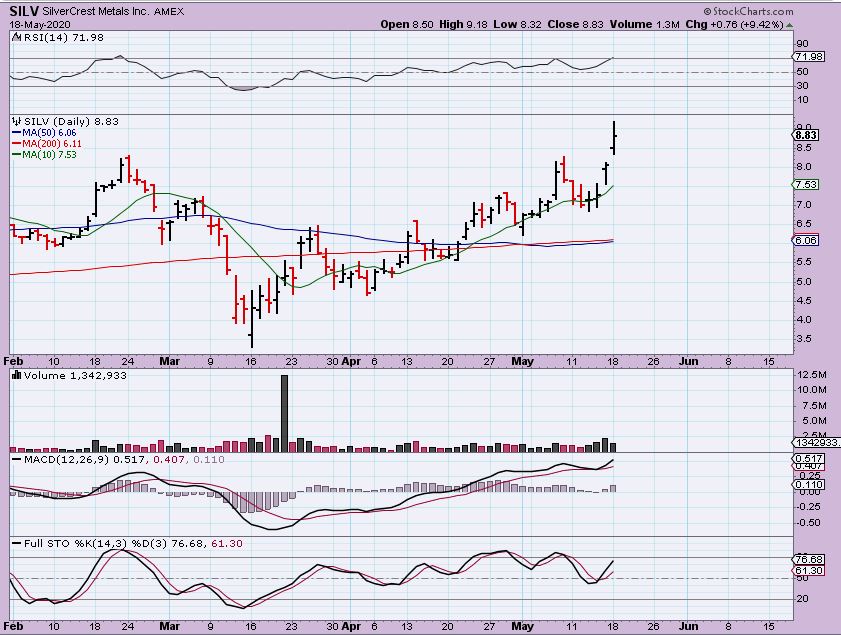Click the OHLC bar icon beside SILV (Daily)

coord(15,121)
